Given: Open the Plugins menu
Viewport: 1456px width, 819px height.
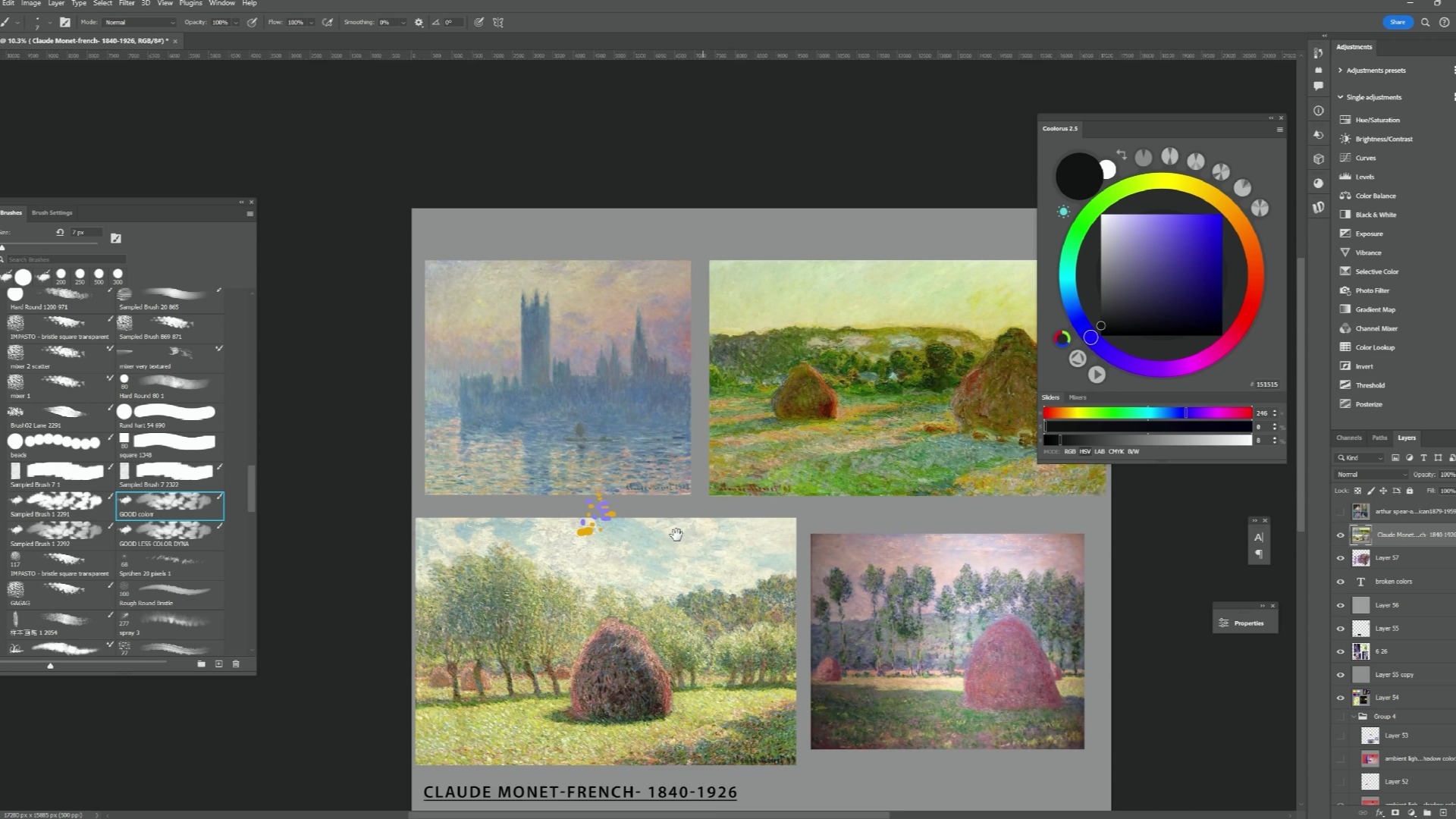Looking at the screenshot, I should [190, 4].
